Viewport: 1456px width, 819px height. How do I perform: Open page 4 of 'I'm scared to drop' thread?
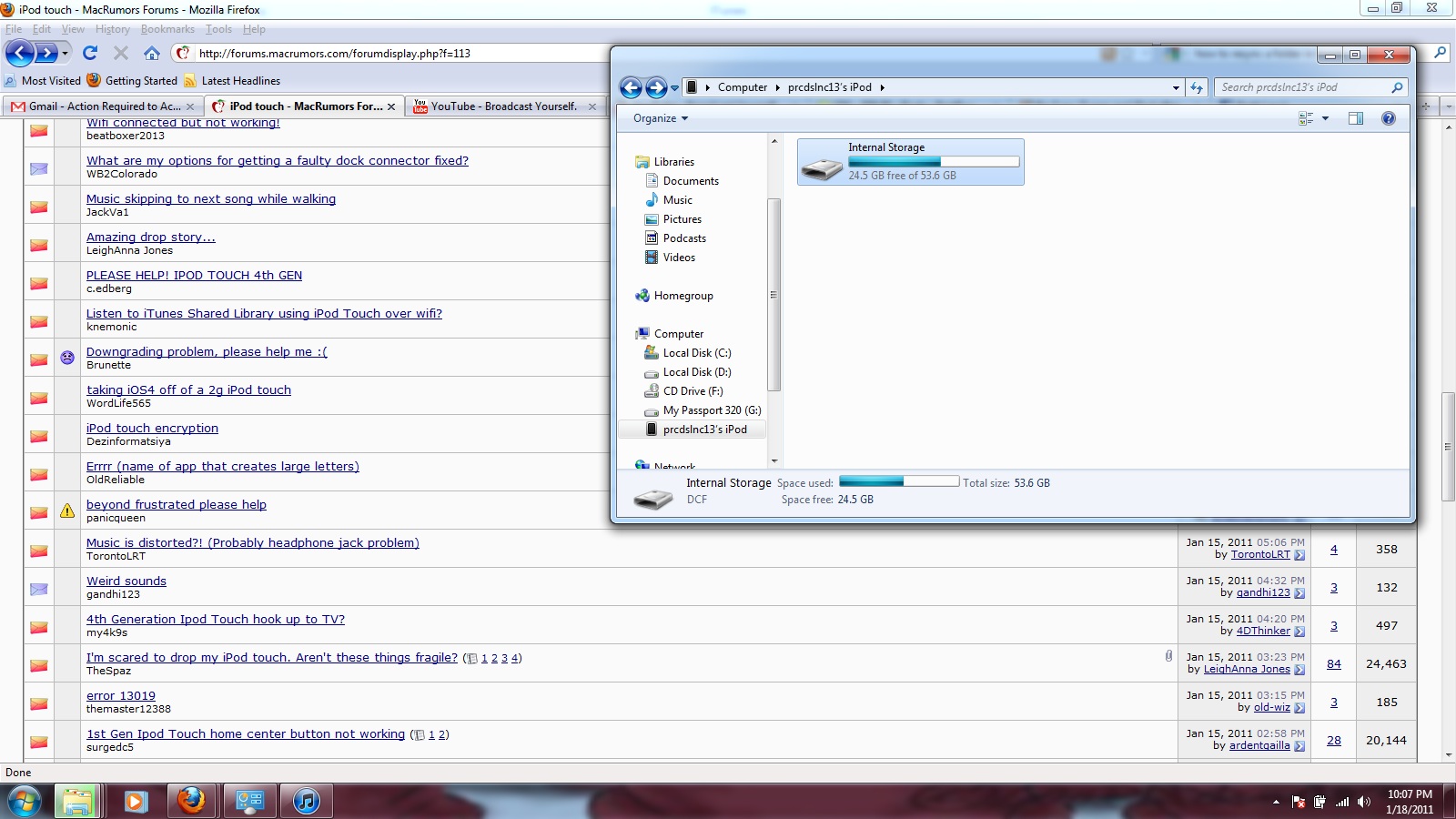pos(515,659)
